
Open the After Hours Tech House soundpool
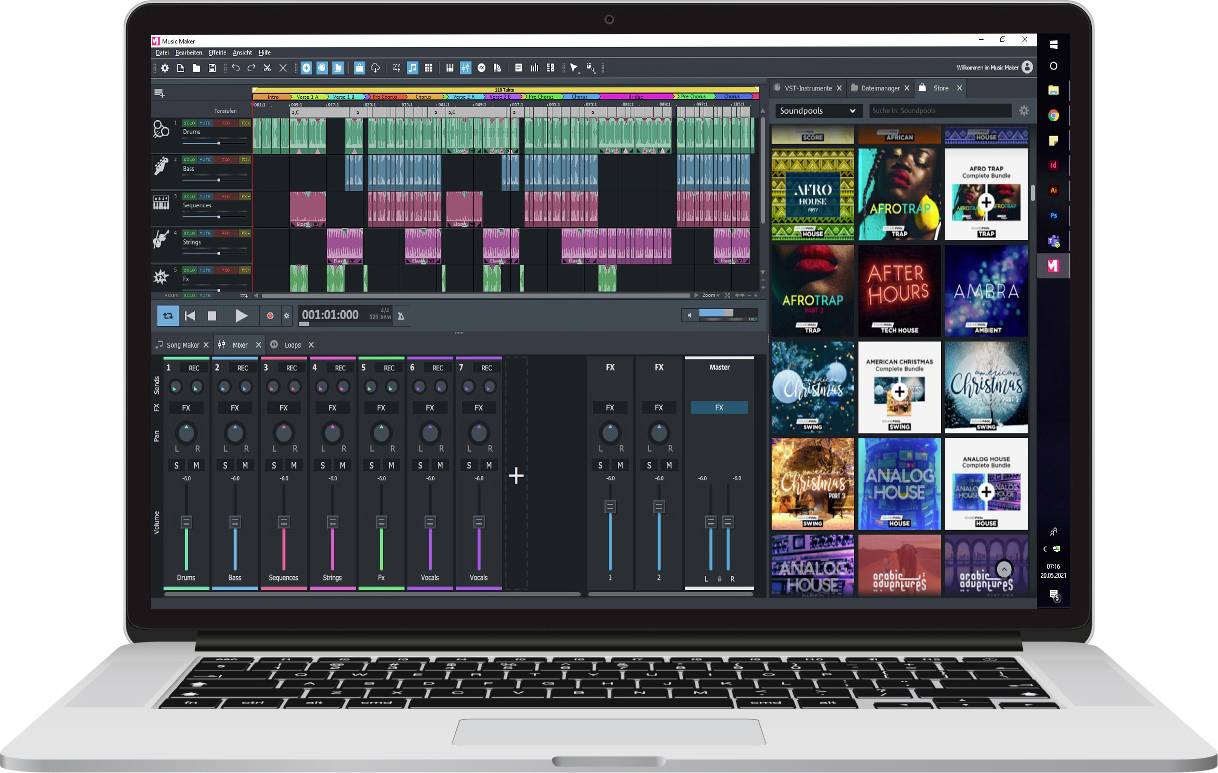coord(899,290)
